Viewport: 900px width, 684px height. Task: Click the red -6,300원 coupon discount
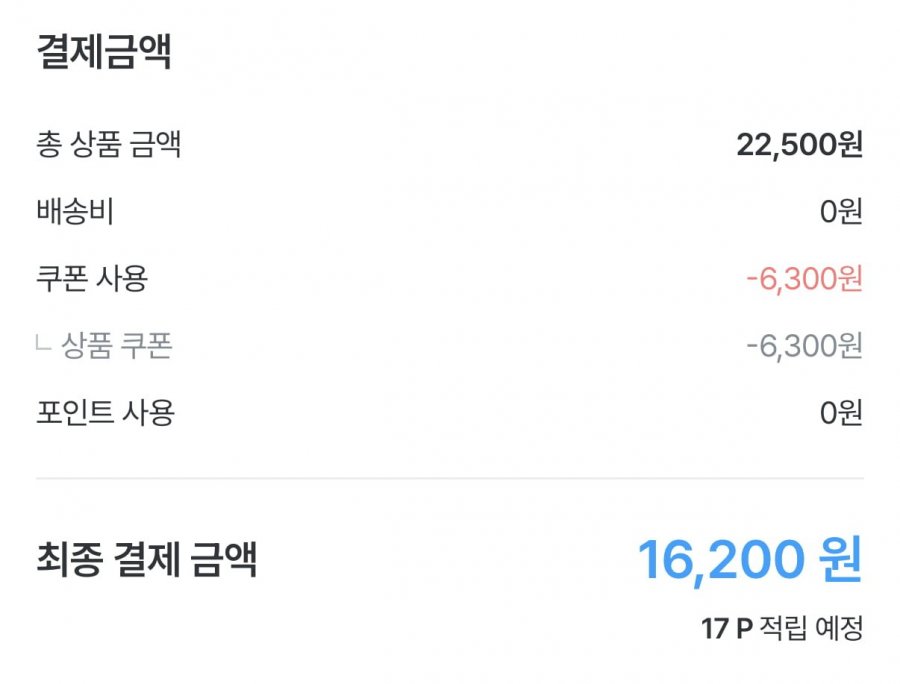tap(804, 279)
